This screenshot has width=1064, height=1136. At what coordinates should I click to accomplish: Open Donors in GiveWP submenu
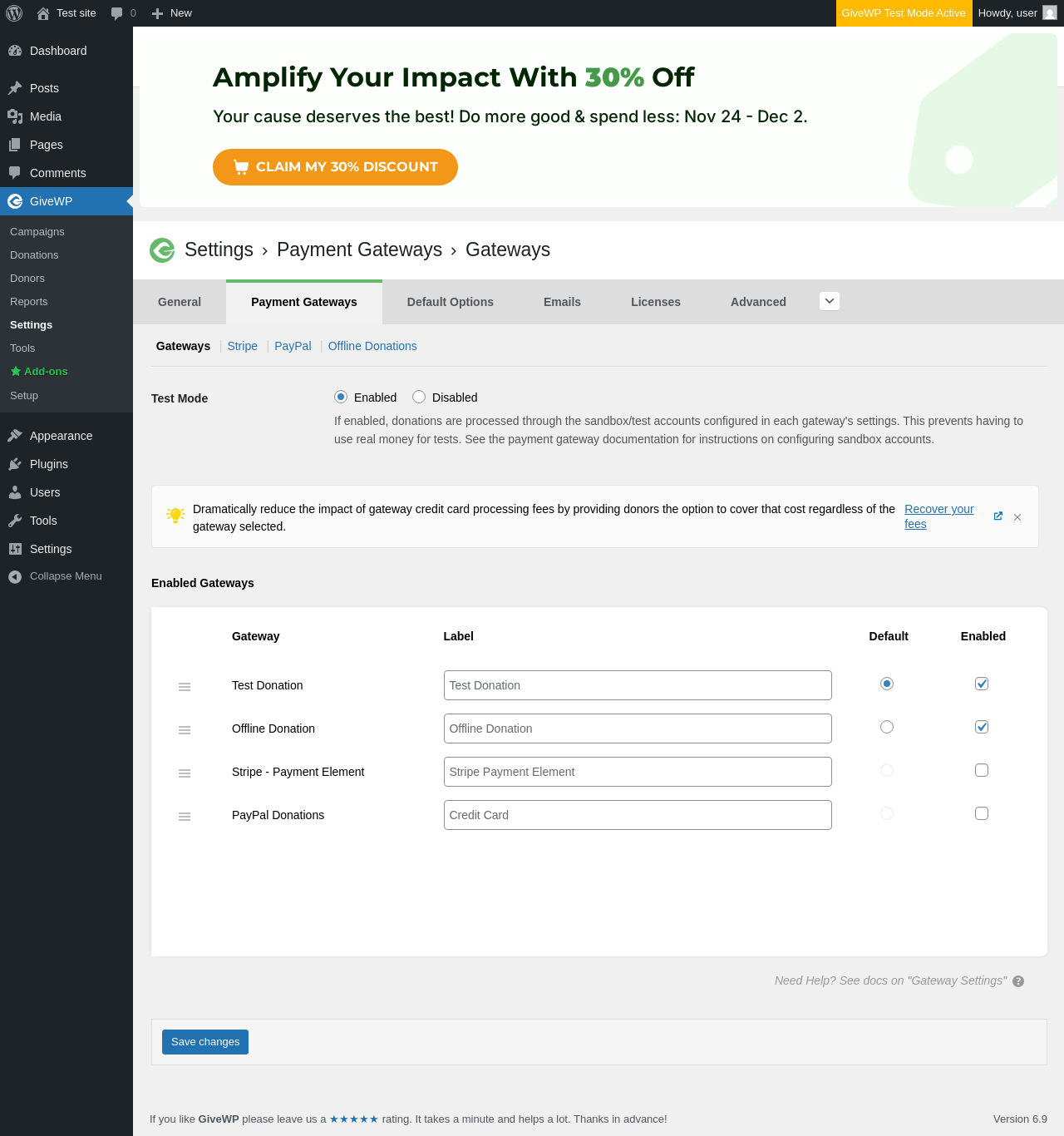(x=27, y=279)
